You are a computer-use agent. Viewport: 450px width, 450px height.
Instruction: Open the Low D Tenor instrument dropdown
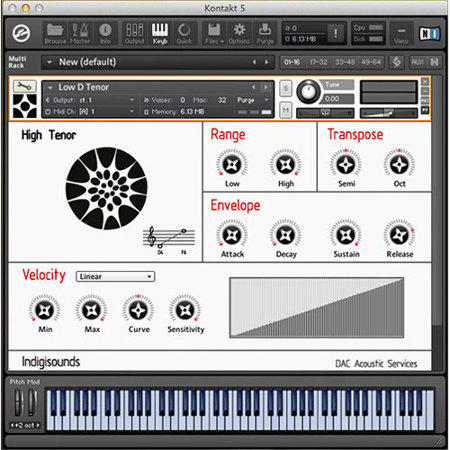click(x=50, y=87)
